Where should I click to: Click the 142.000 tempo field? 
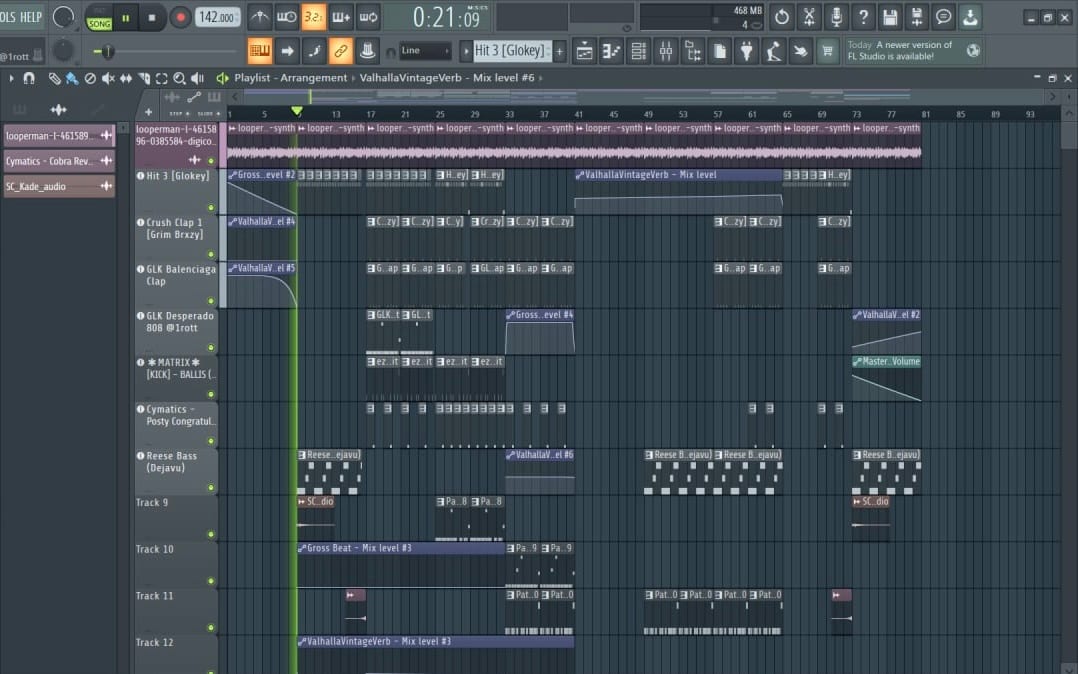217,17
